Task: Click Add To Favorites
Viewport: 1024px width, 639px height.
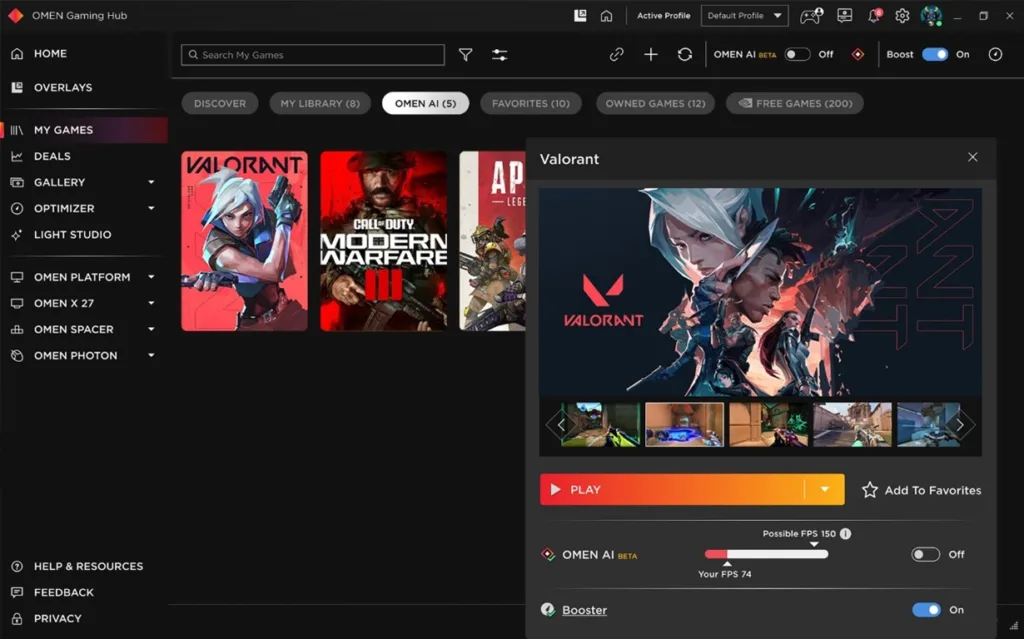Action: (x=921, y=490)
